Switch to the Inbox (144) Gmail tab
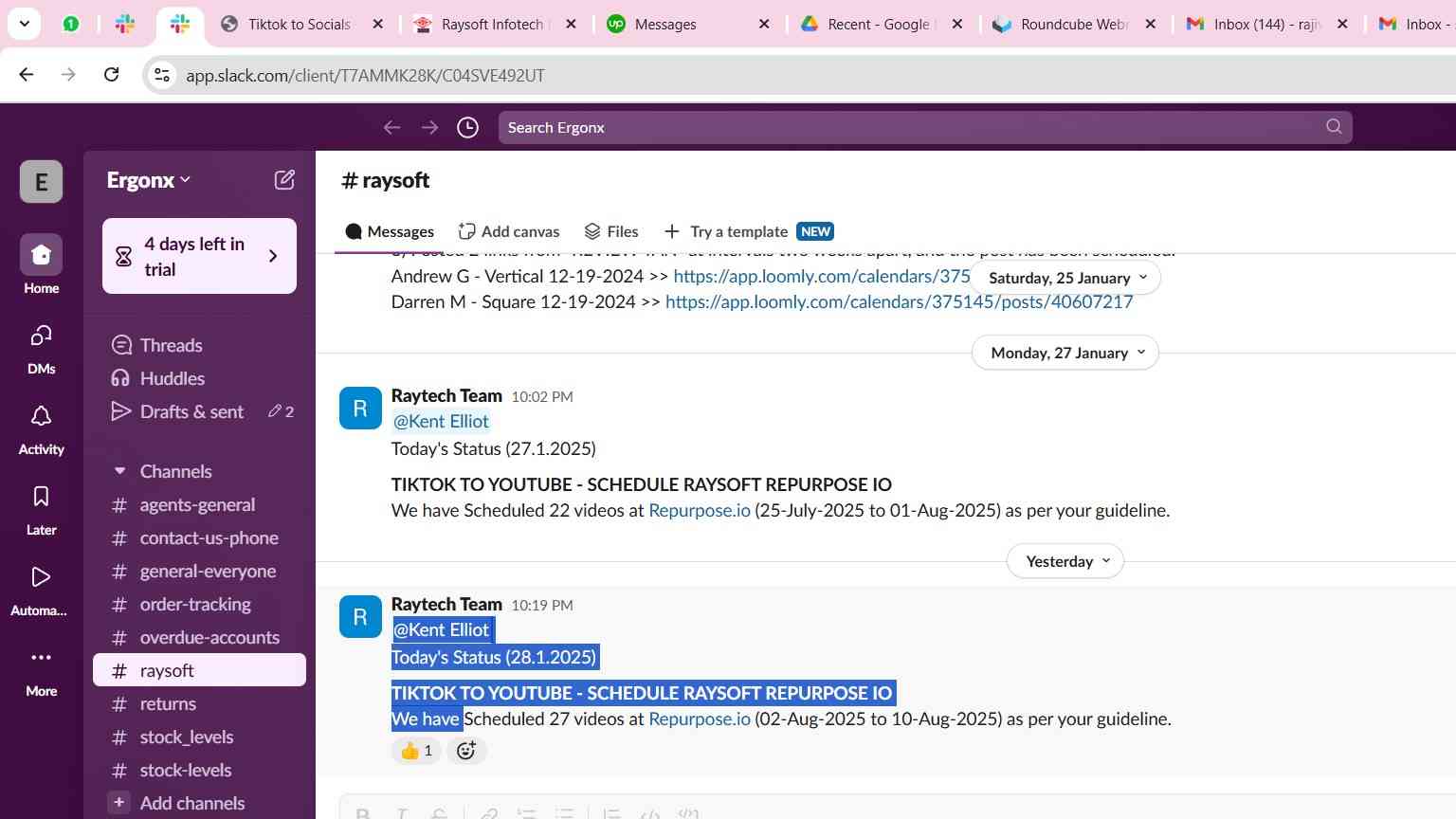The height and width of the screenshot is (819, 1456). coord(1267,24)
